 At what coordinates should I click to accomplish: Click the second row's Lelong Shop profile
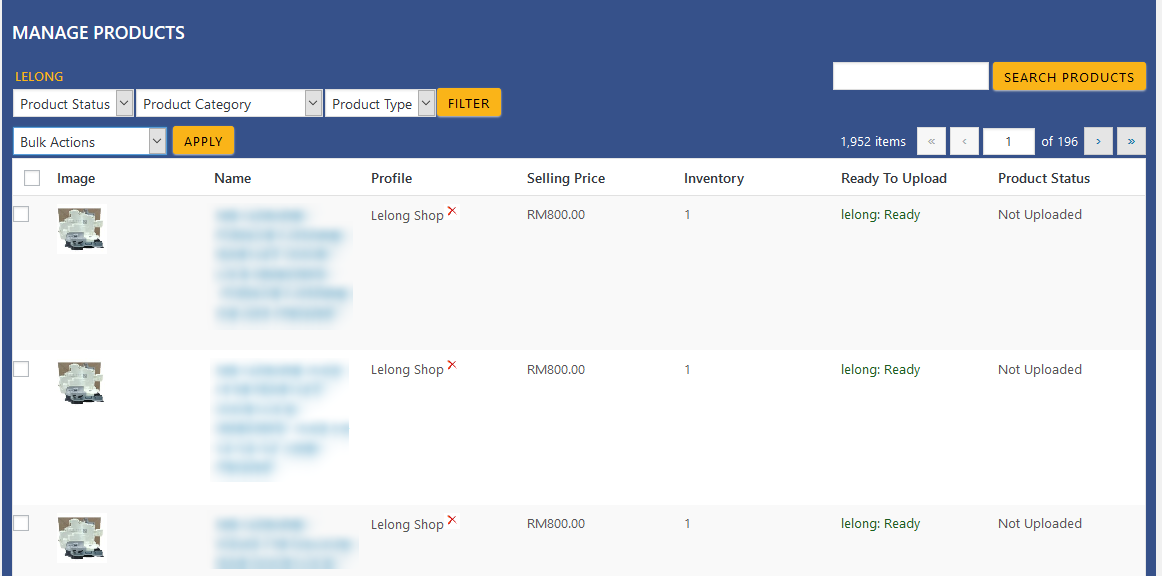coord(407,370)
